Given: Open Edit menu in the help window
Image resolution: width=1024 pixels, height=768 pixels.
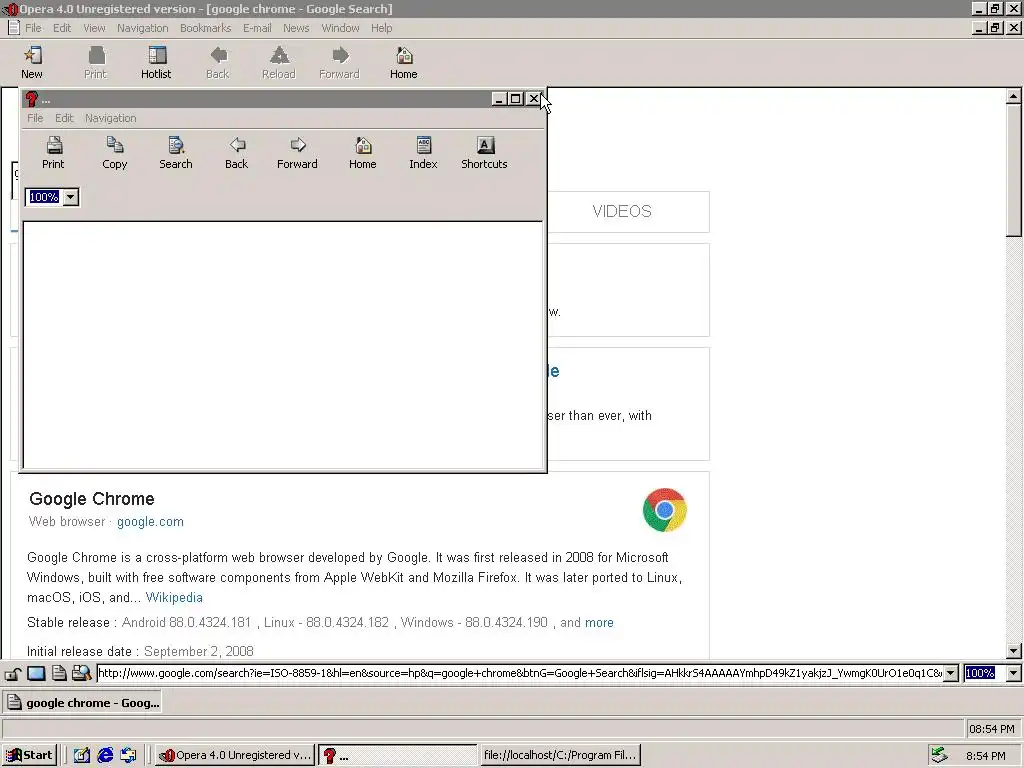Looking at the screenshot, I should pyautogui.click(x=64, y=118).
